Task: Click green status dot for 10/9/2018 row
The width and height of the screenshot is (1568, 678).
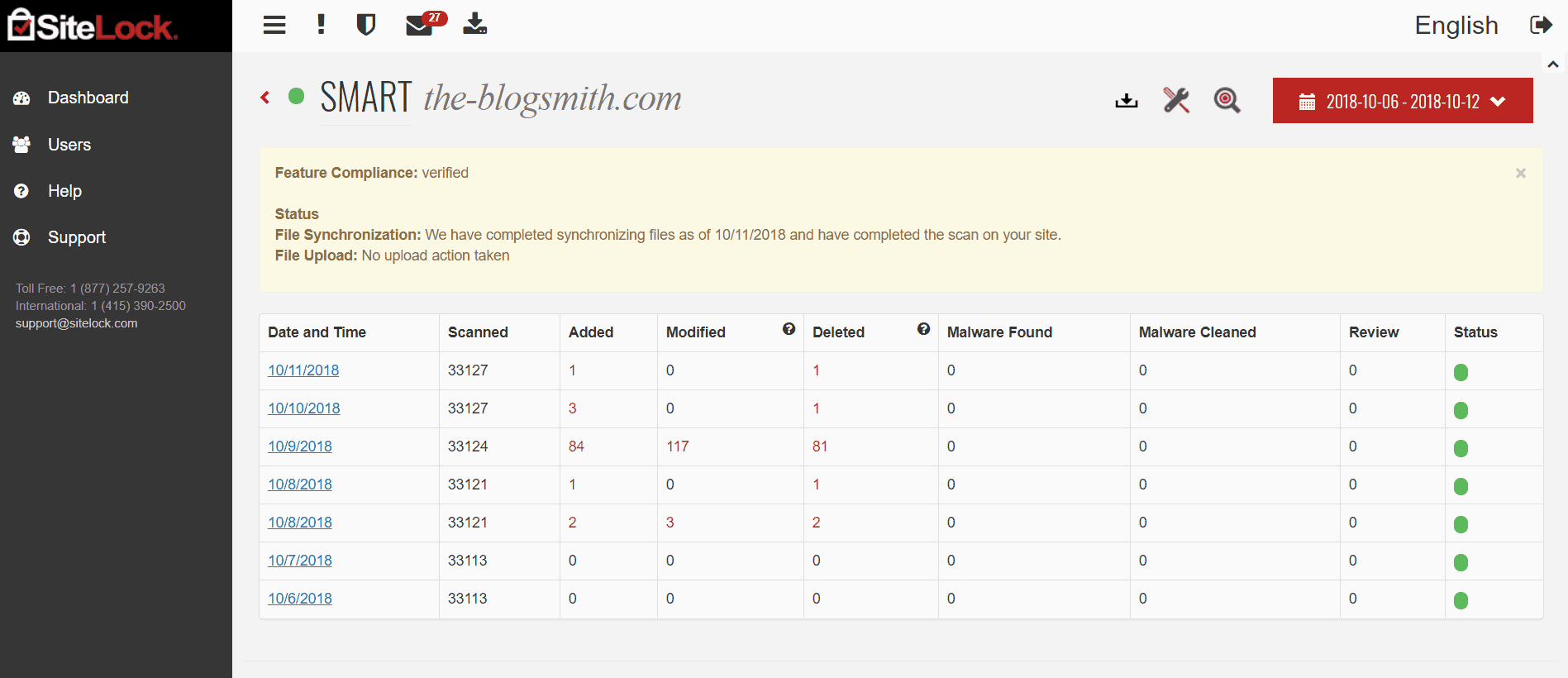Action: [1461, 448]
